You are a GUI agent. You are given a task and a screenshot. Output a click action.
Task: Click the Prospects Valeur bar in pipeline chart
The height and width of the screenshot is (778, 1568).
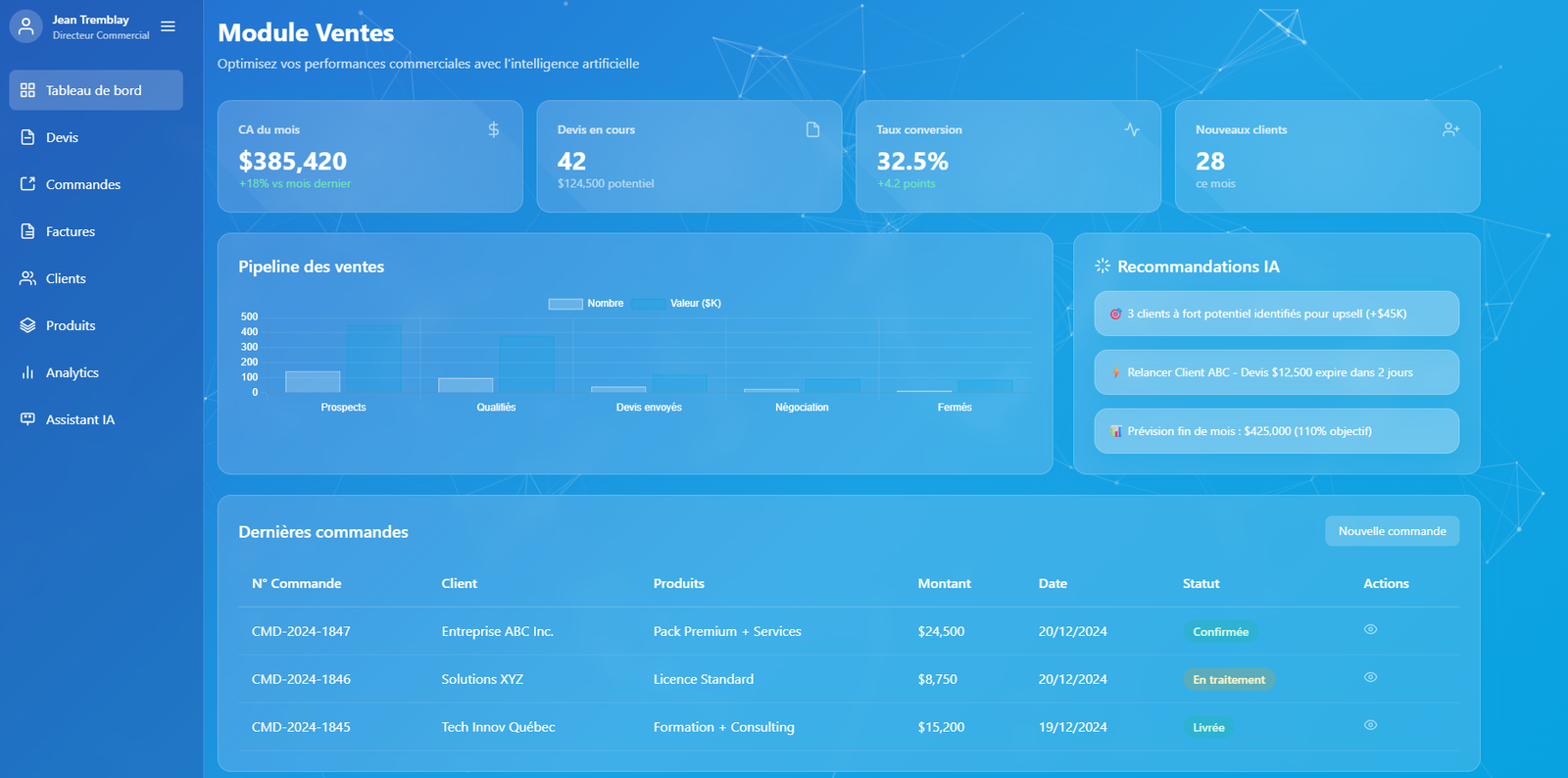click(x=373, y=359)
